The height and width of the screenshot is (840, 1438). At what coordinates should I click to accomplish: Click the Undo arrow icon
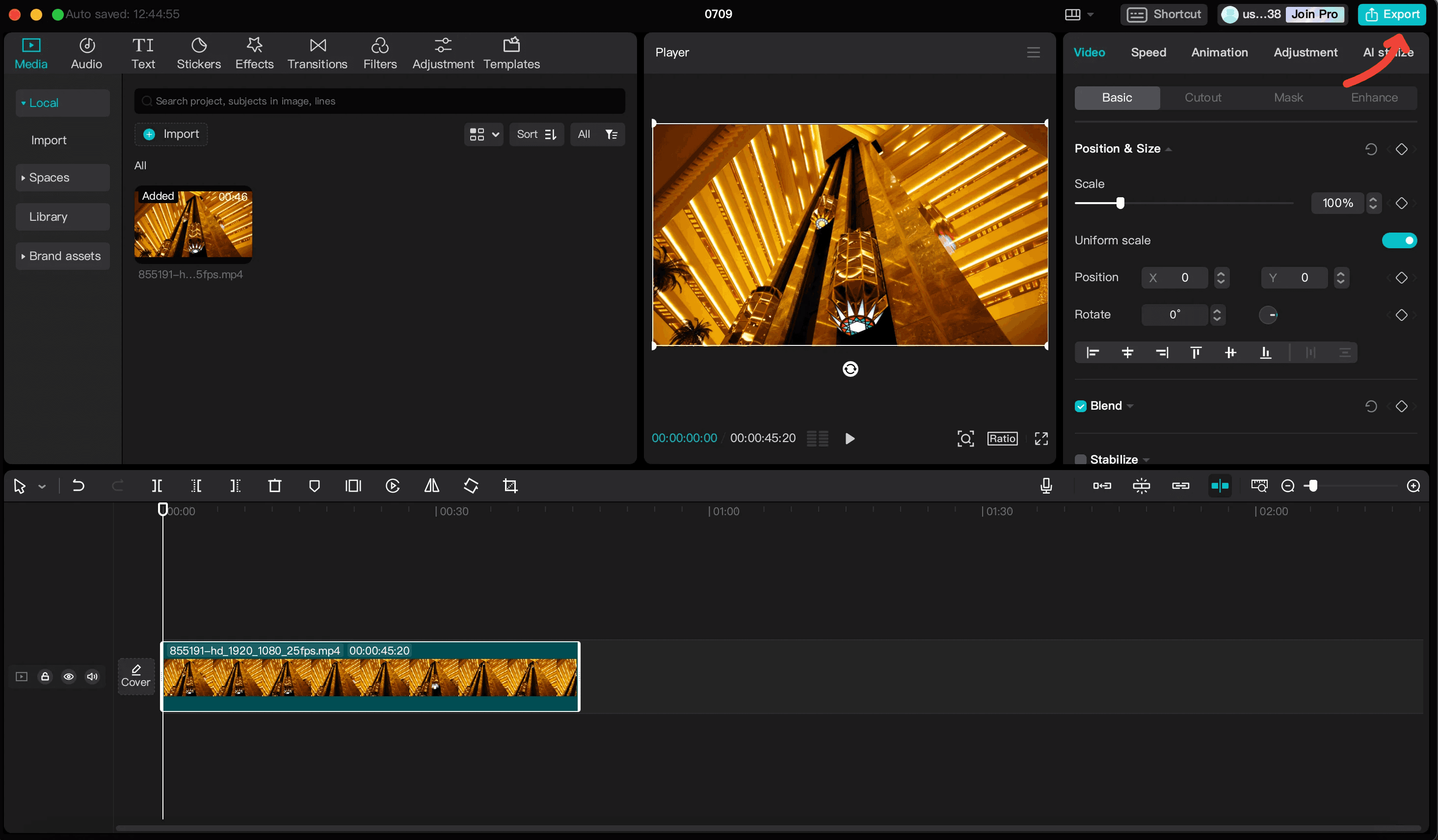tap(78, 486)
